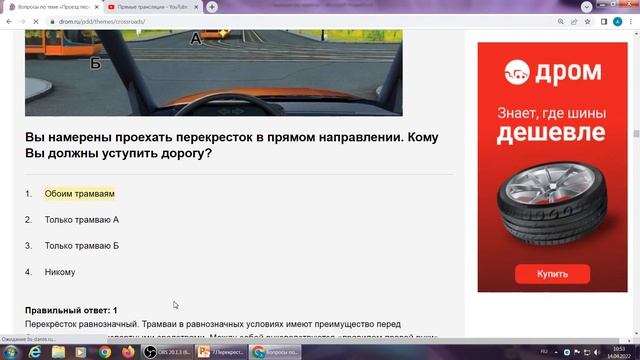Screen dimensions: 640x360
Task: Switch to the YouTube live streams tab
Action: click(x=153, y=7)
